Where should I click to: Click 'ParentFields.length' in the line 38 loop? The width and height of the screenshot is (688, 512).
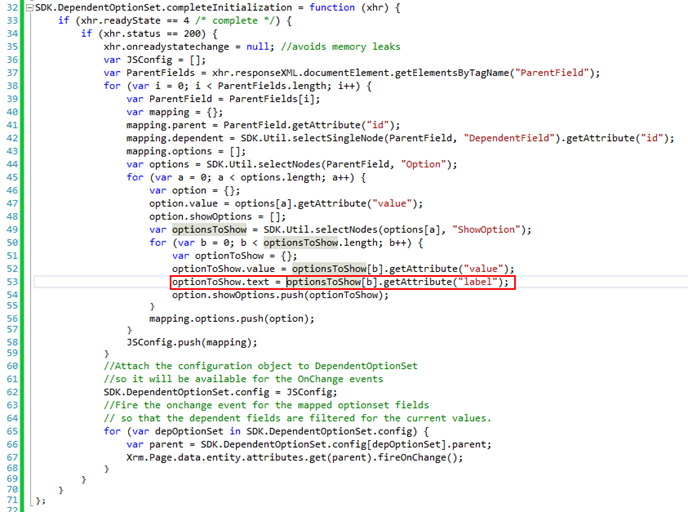(x=272, y=86)
